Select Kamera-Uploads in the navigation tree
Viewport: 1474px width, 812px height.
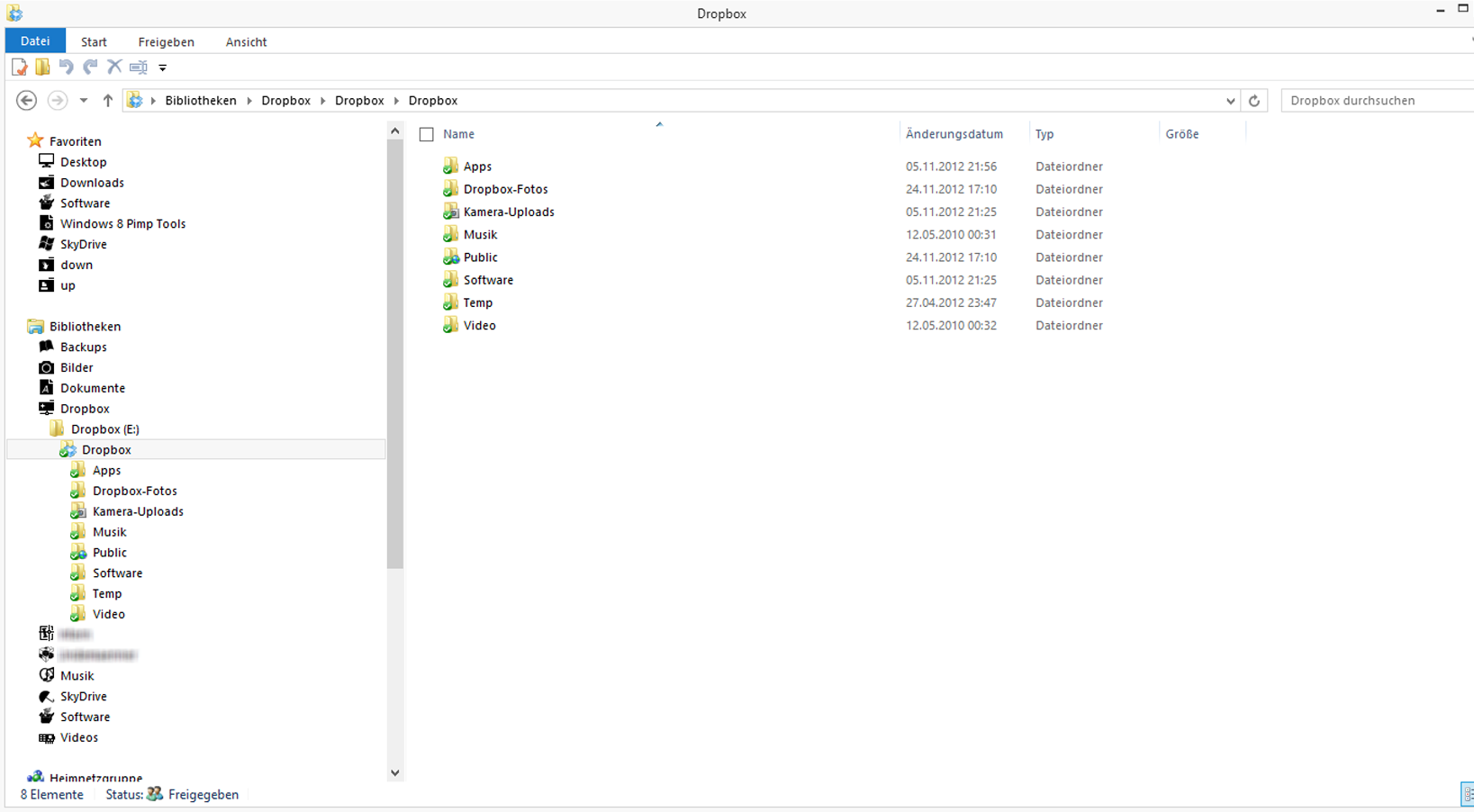pos(138,511)
